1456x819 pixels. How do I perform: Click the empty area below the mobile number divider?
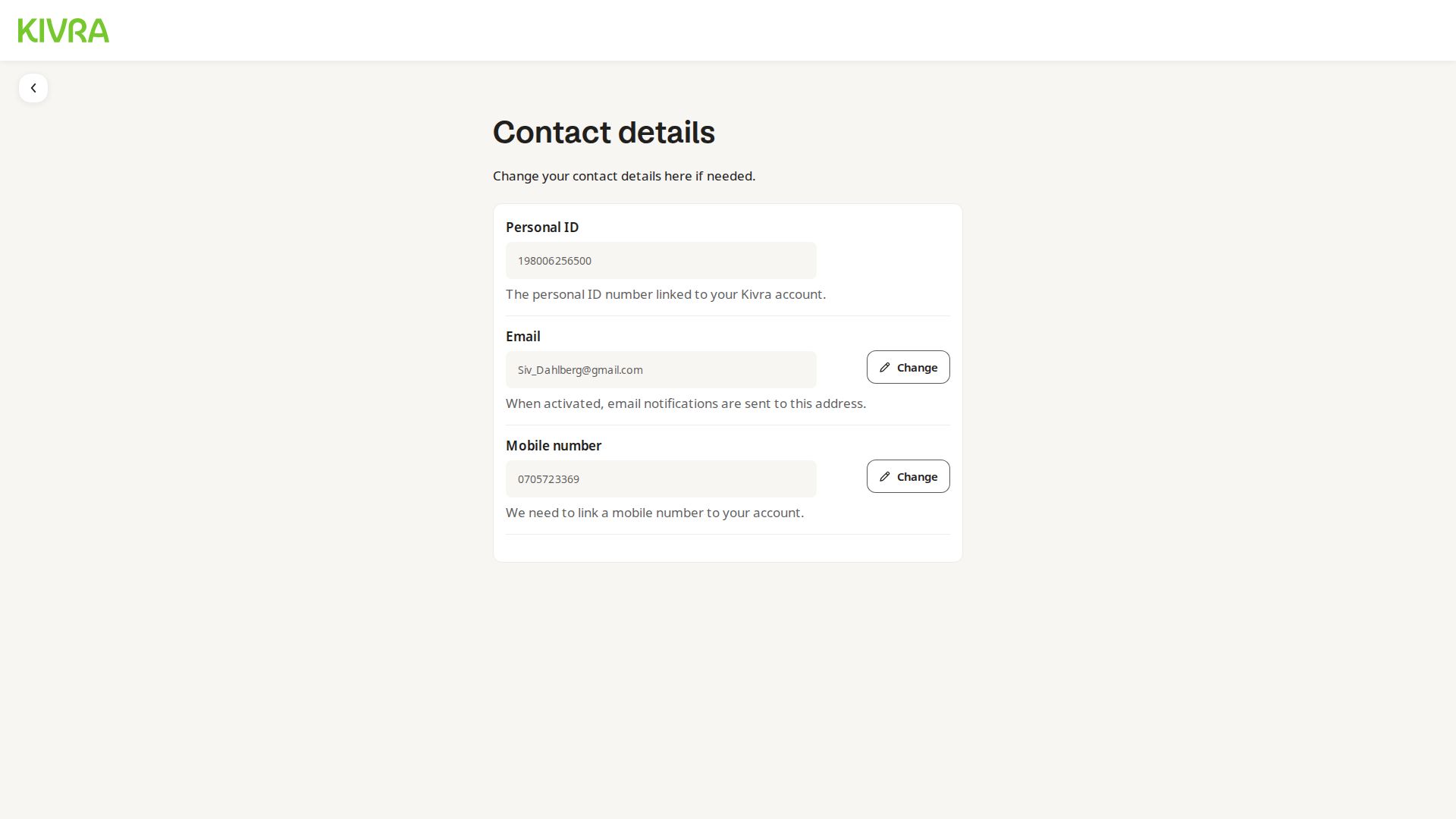727,548
